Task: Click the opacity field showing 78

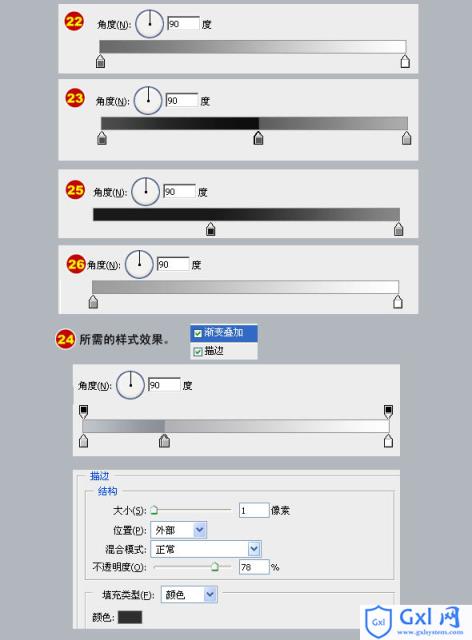Action: click(x=254, y=567)
